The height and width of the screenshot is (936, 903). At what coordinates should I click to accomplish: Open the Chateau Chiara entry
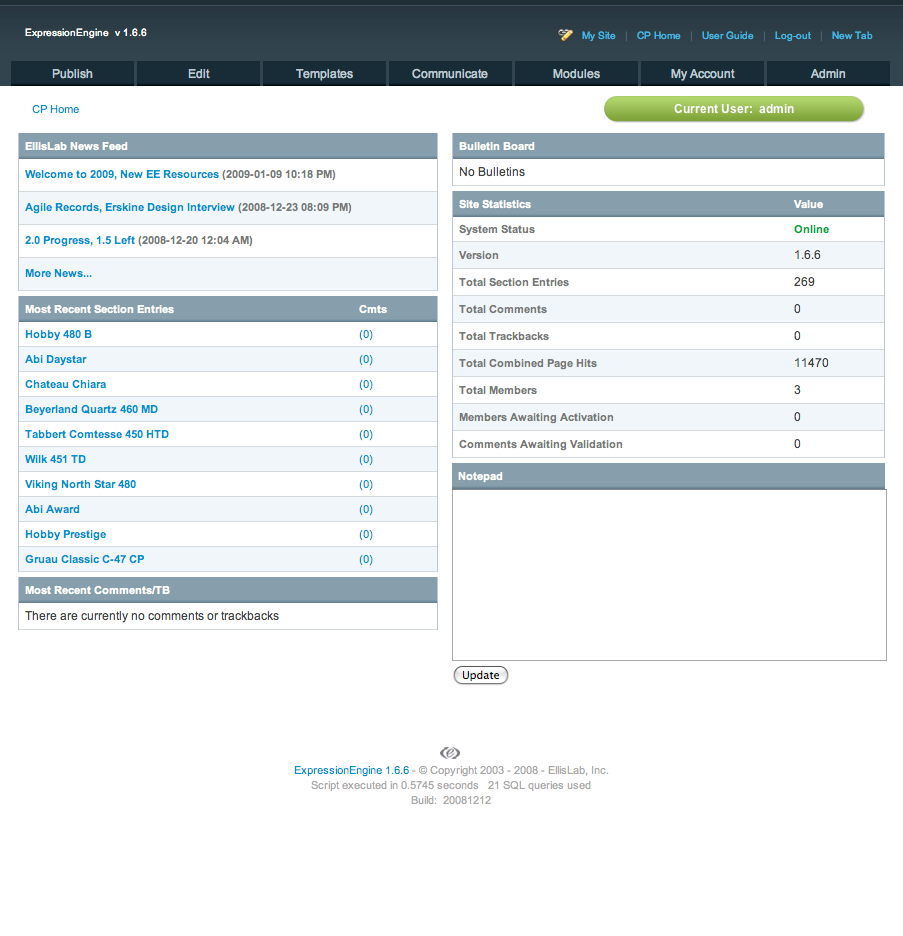point(66,384)
